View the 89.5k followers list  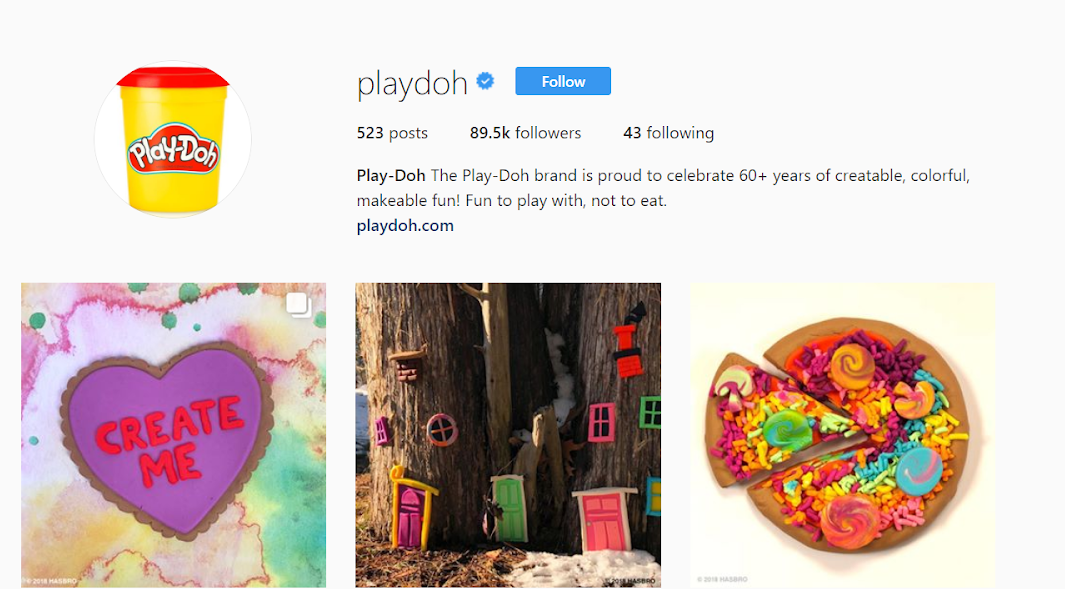point(525,132)
